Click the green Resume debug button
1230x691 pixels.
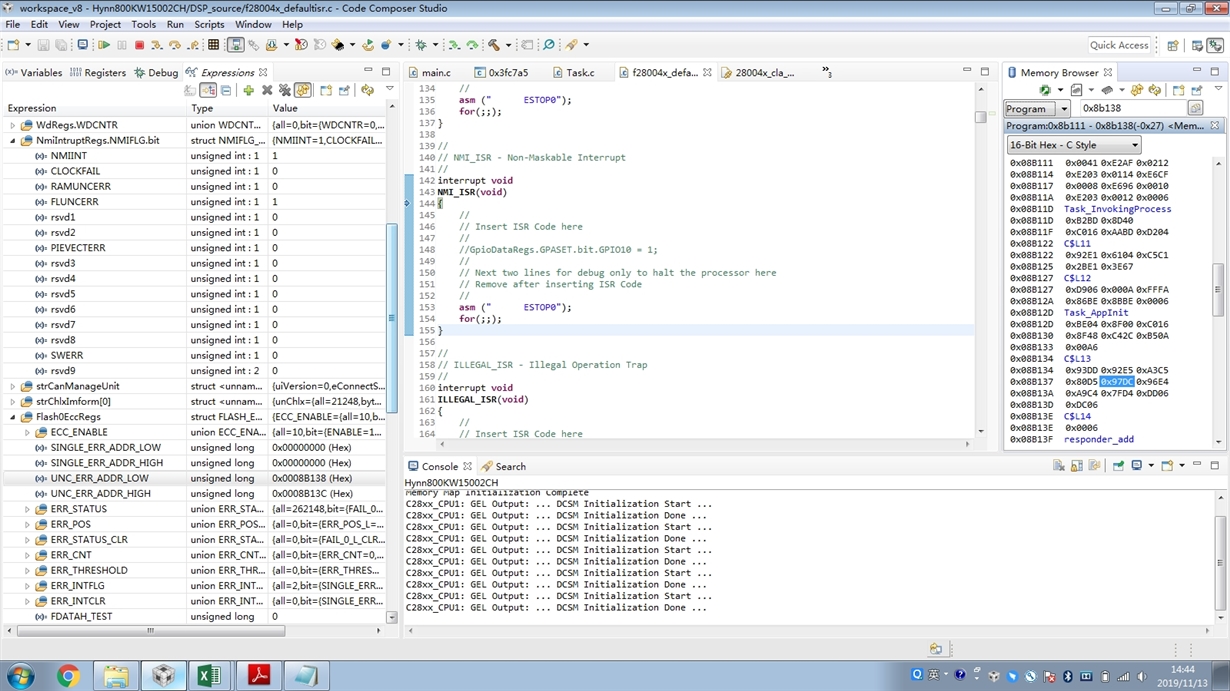(103, 45)
